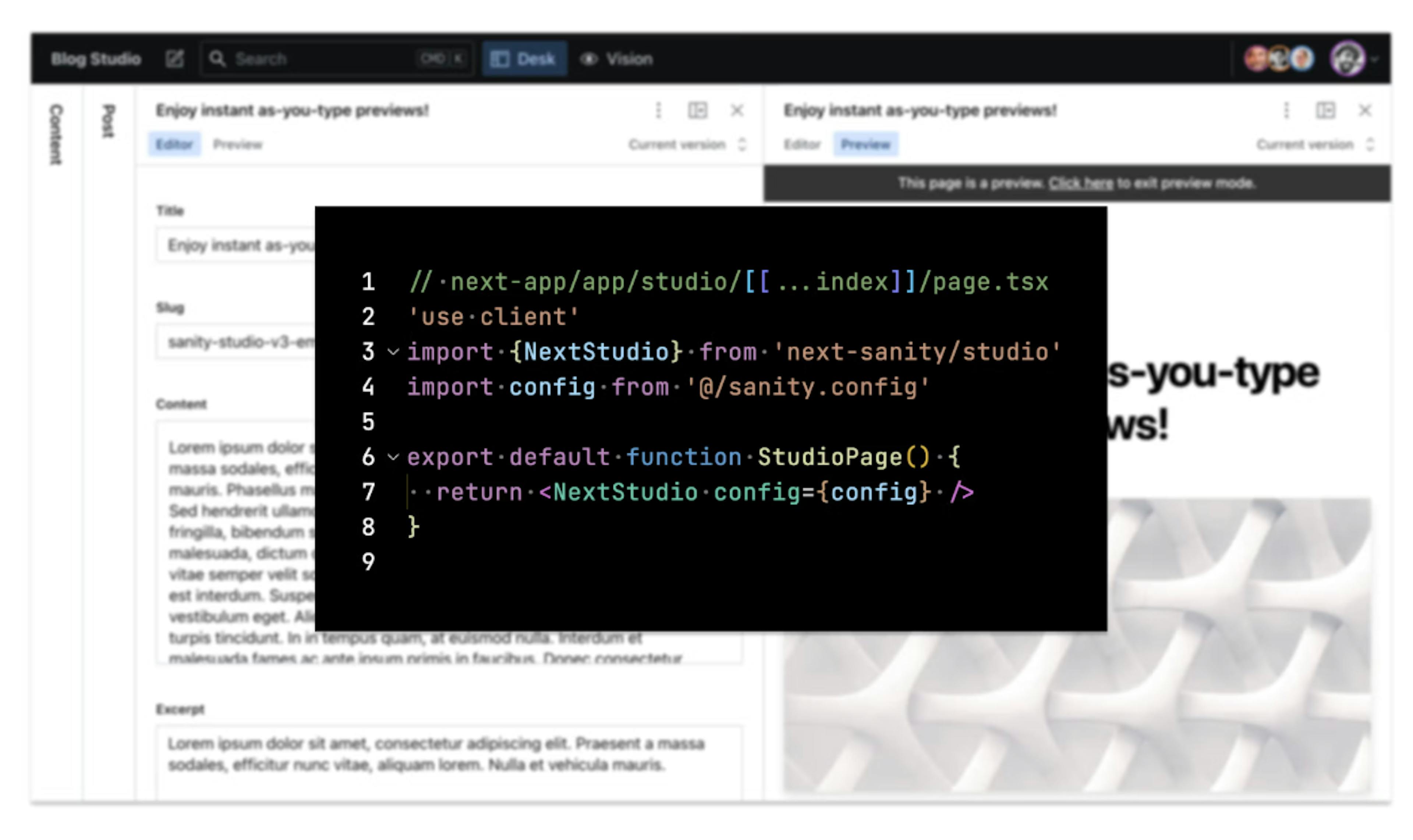1413x840 pixels.
Task: Open the right pane three-dot menu
Action: (x=1286, y=110)
